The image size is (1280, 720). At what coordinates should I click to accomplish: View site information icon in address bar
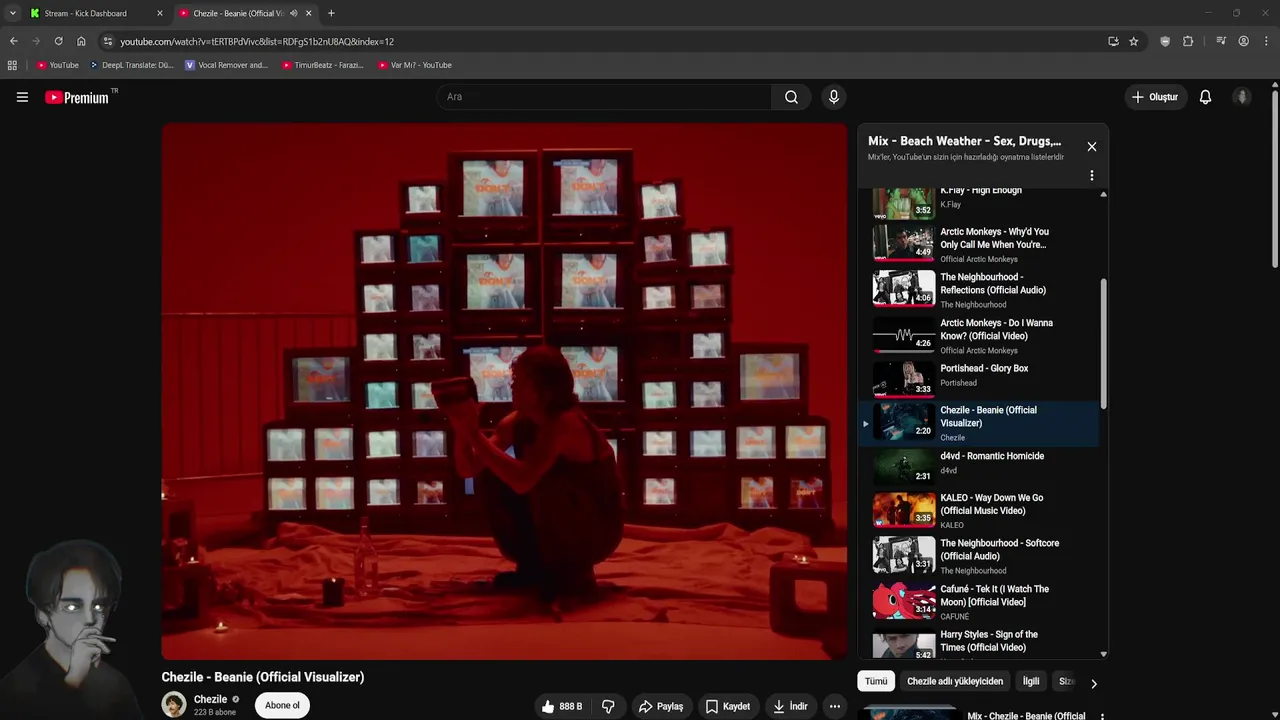[x=108, y=41]
